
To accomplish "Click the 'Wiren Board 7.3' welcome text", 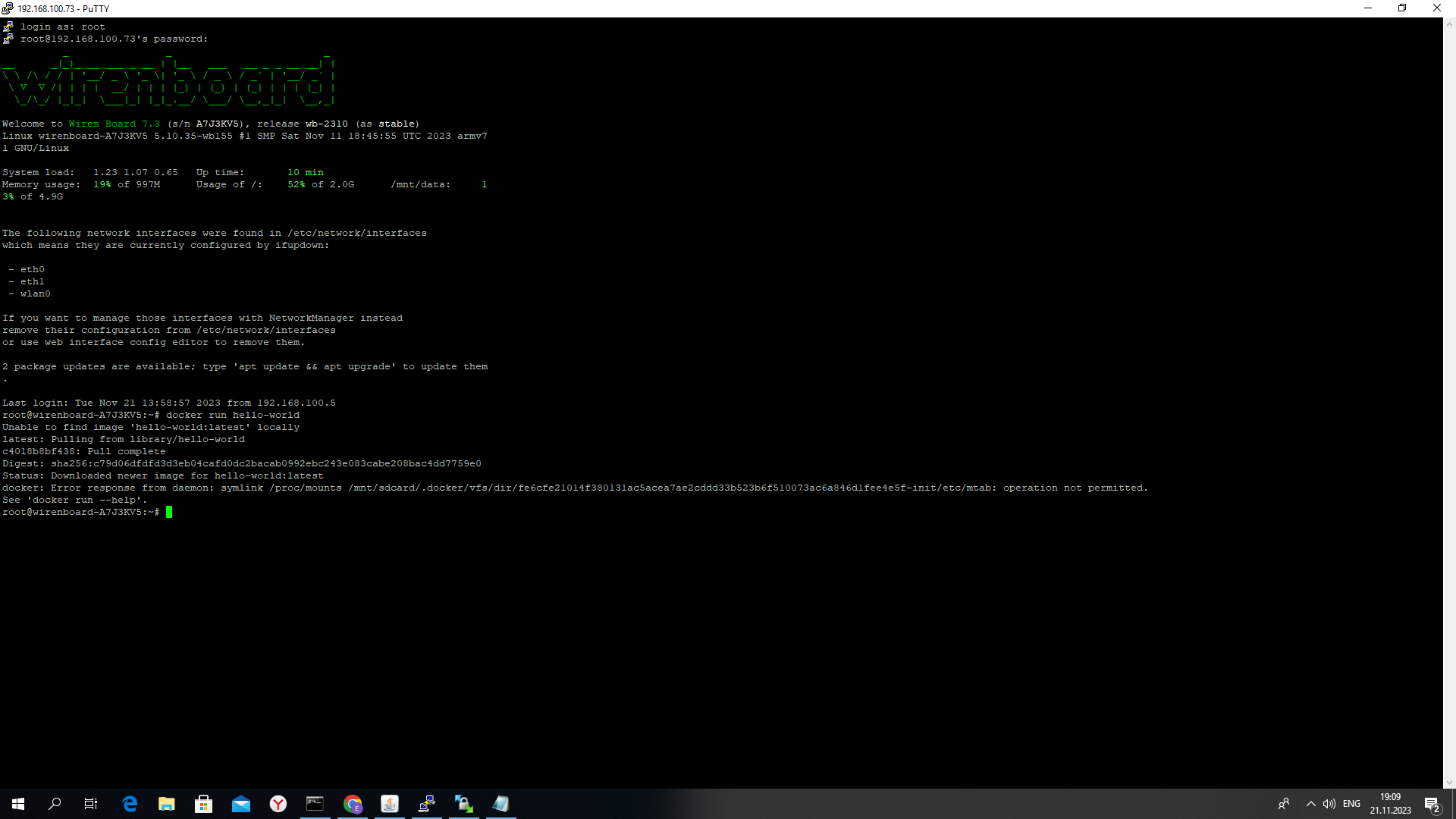I will (x=115, y=124).
